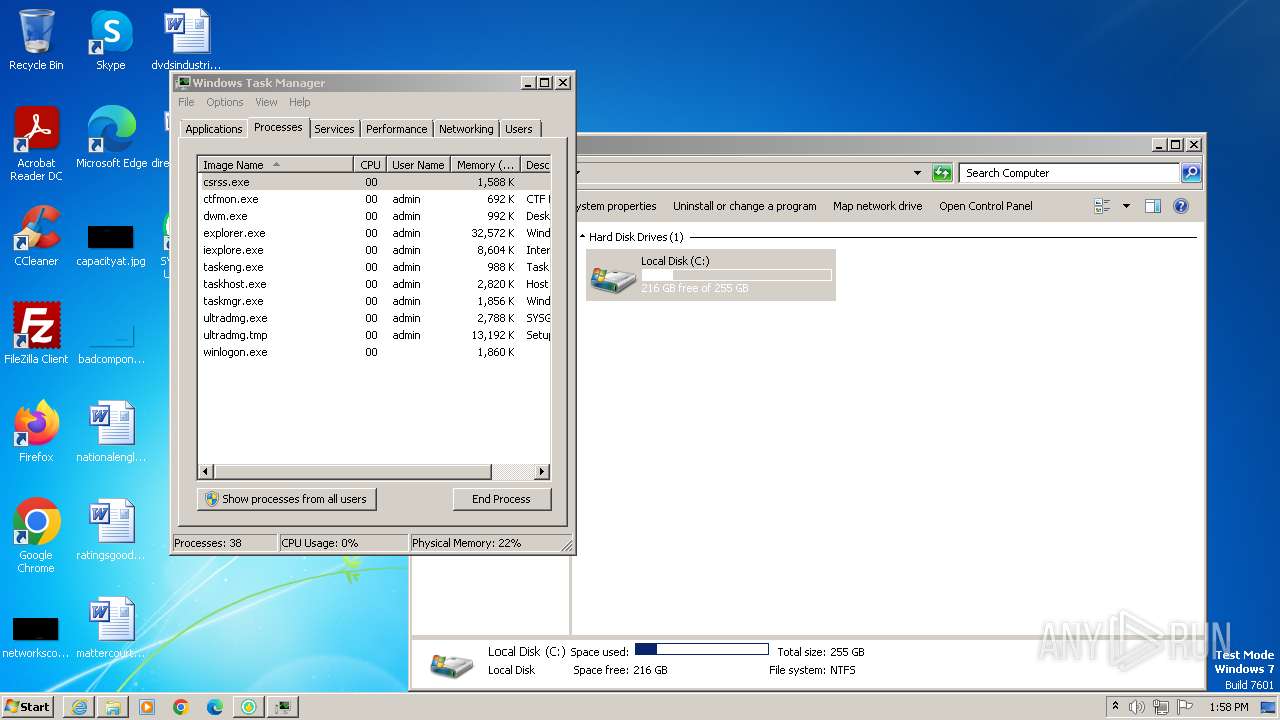The height and width of the screenshot is (720, 1280).
Task: Open Explorer help via question mark icon
Action: click(1181, 206)
